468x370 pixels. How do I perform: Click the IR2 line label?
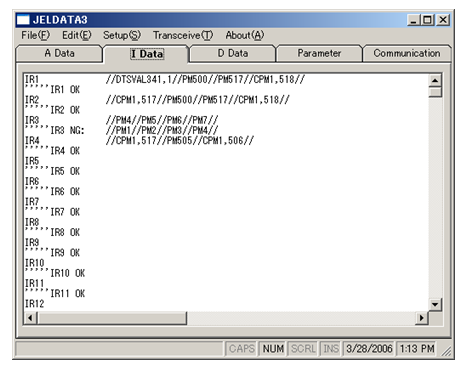click(x=32, y=100)
